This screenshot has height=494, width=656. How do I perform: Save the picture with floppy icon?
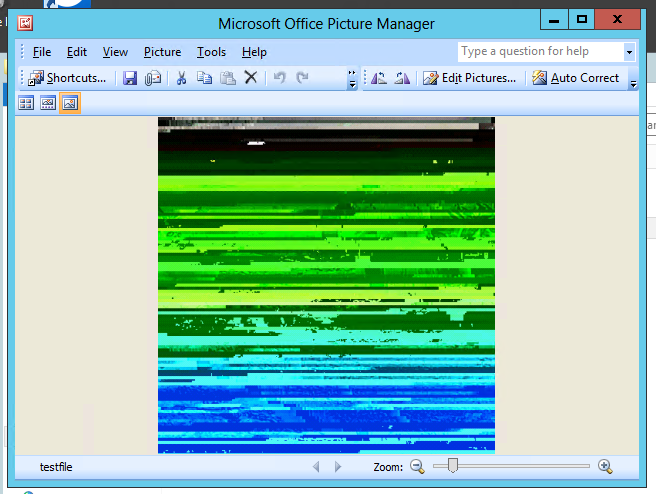[130, 78]
